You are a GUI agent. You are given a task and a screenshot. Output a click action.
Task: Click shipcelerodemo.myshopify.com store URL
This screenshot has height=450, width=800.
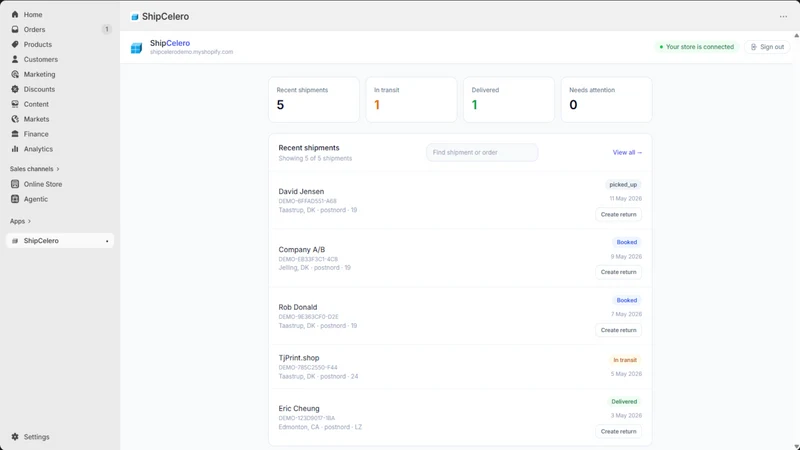point(191,52)
